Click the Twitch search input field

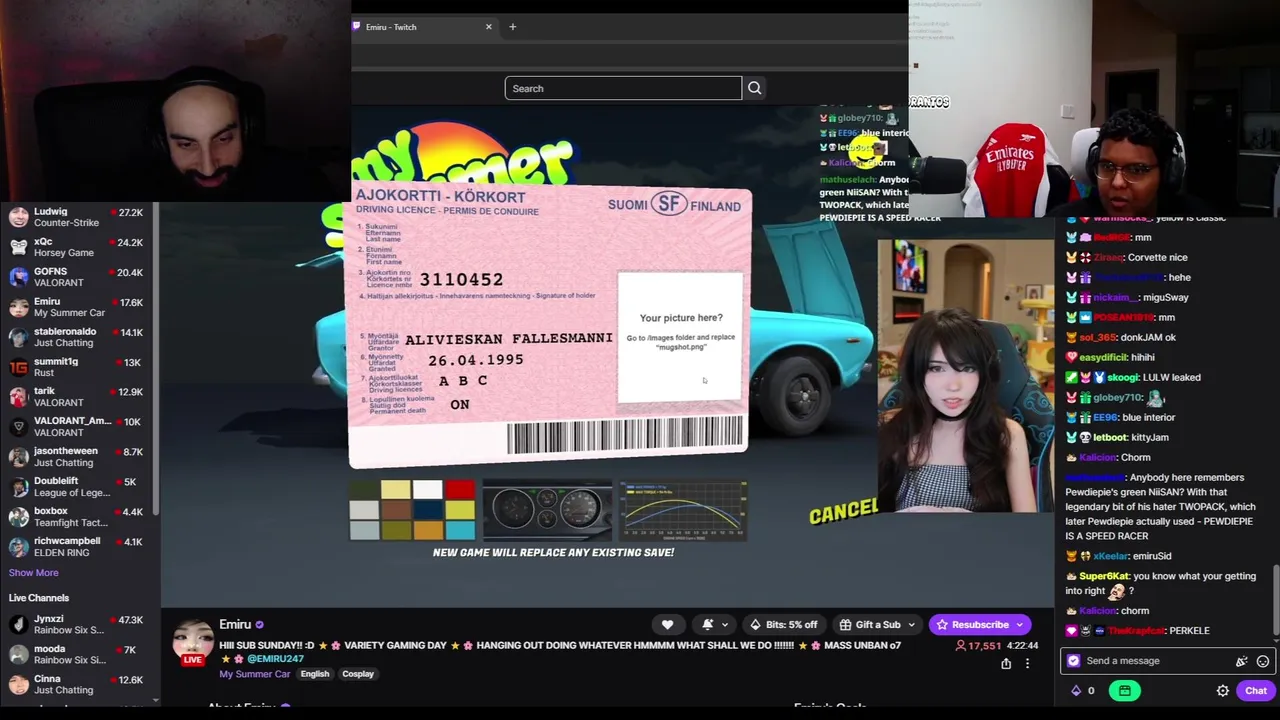pyautogui.click(x=623, y=88)
